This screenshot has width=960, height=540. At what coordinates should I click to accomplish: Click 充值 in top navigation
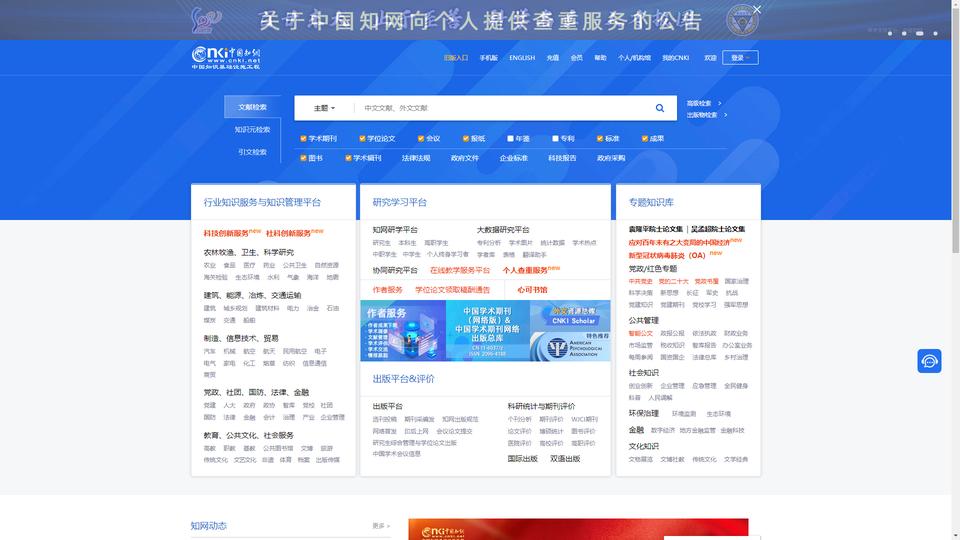coord(553,58)
